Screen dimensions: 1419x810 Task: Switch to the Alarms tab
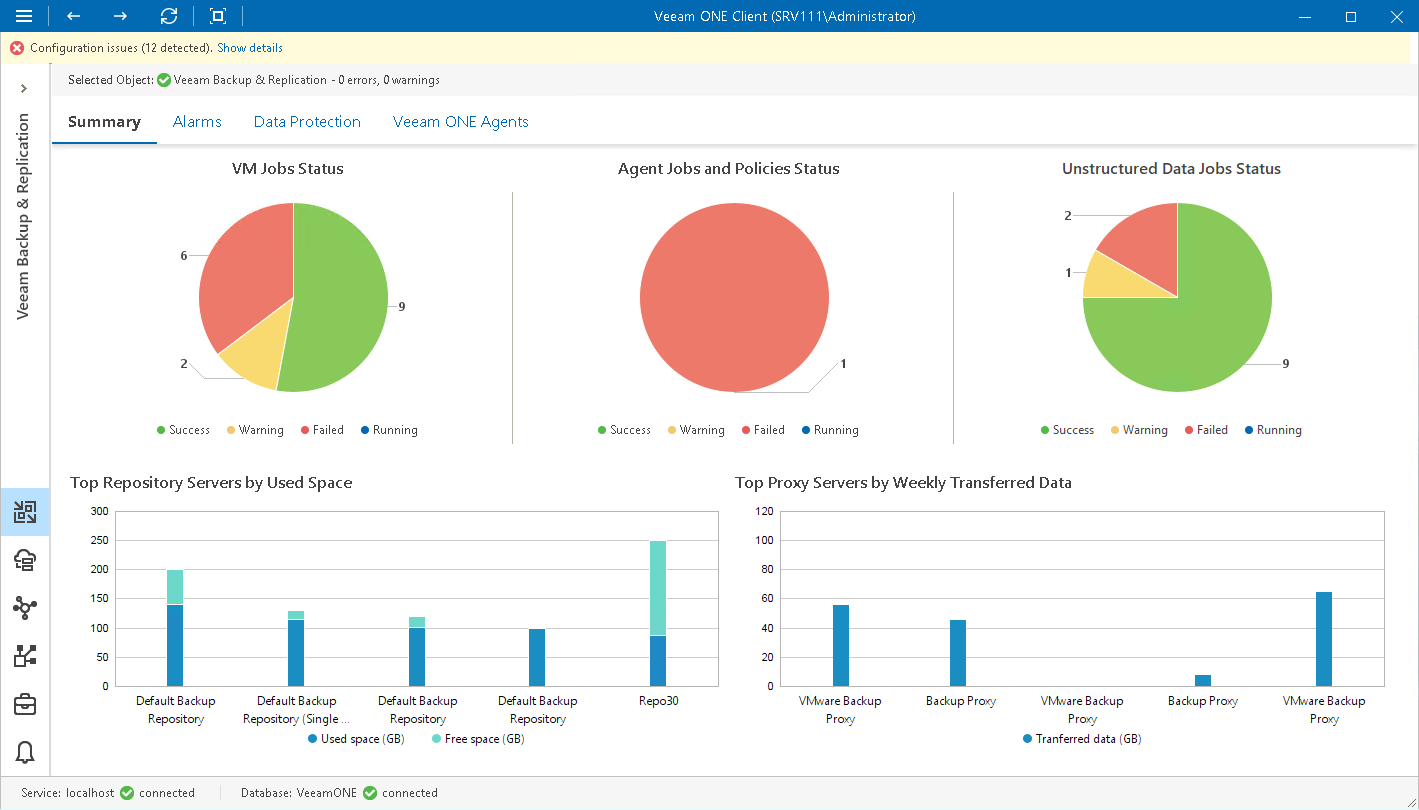pos(197,121)
